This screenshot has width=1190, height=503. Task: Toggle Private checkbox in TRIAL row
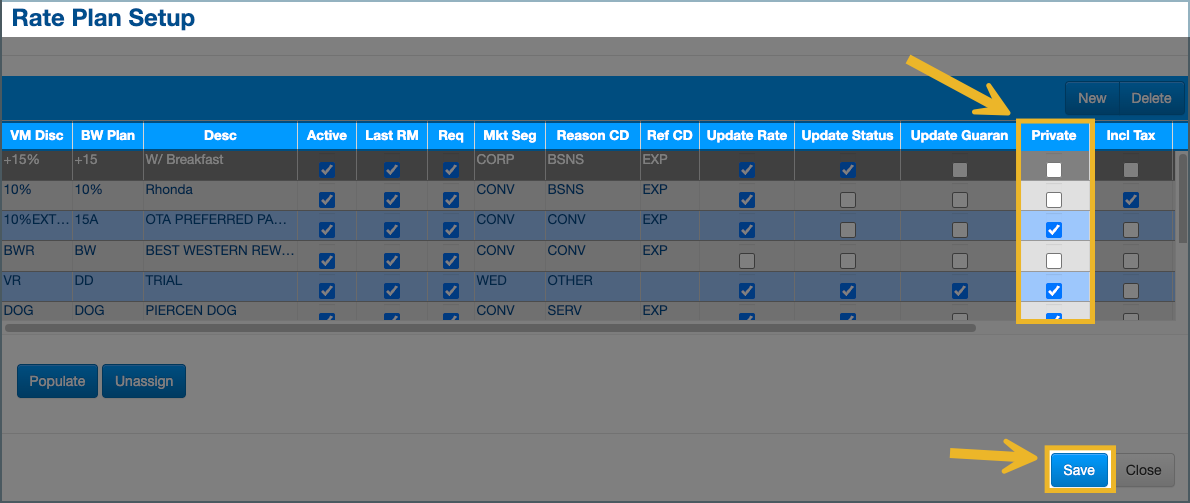pos(1054,291)
